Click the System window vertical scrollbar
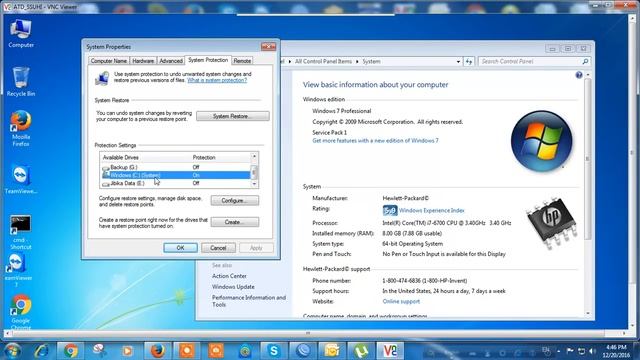The image size is (640, 360). 588,159
